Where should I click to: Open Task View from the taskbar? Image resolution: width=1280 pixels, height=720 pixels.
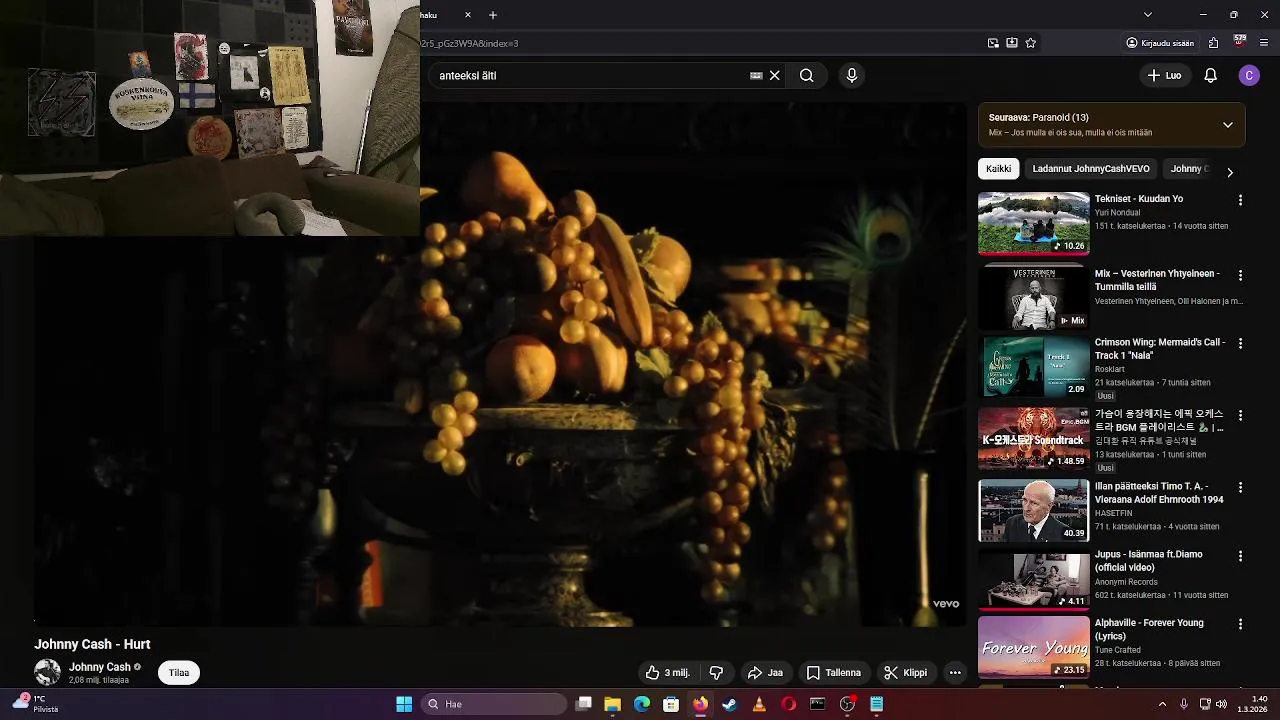coord(584,704)
